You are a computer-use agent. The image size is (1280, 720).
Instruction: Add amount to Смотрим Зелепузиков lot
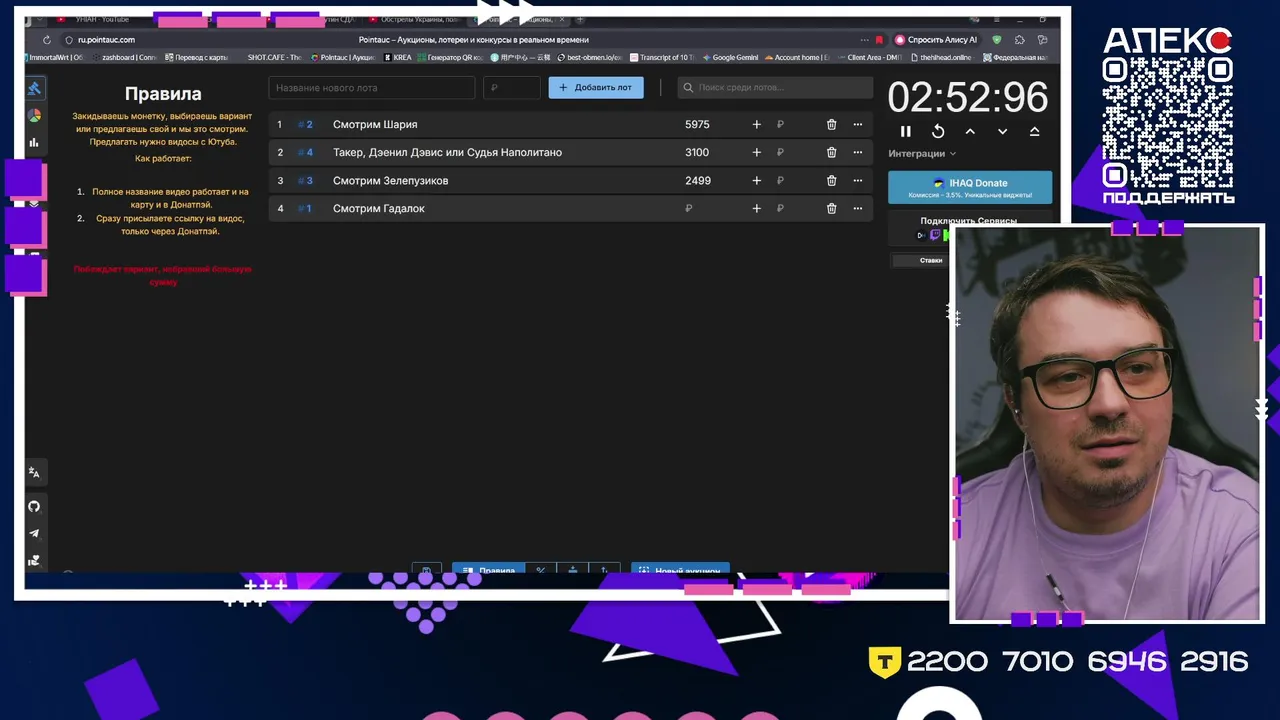[x=756, y=181]
